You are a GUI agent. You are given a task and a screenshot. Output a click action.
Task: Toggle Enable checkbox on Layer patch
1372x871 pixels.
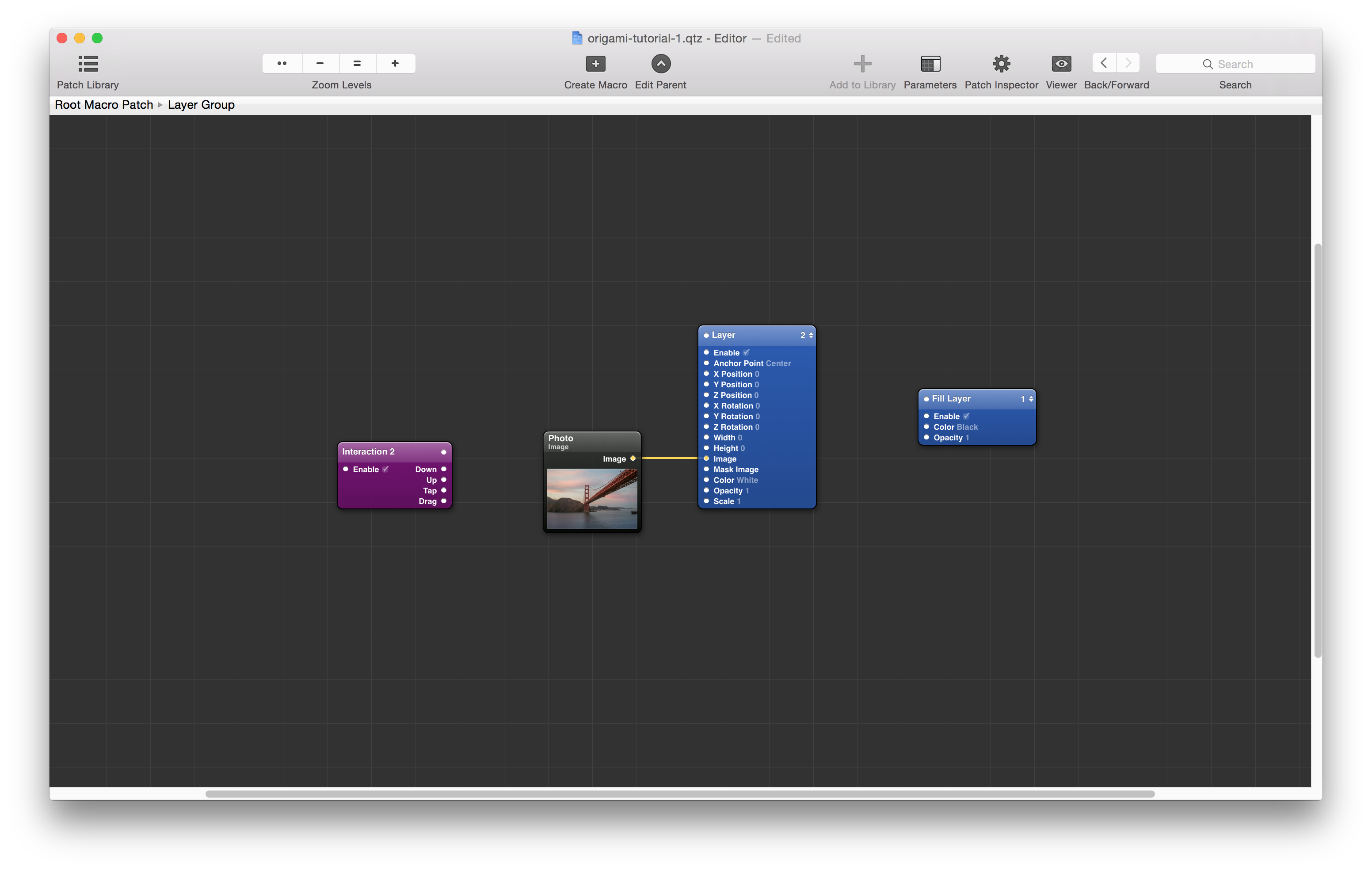click(744, 352)
